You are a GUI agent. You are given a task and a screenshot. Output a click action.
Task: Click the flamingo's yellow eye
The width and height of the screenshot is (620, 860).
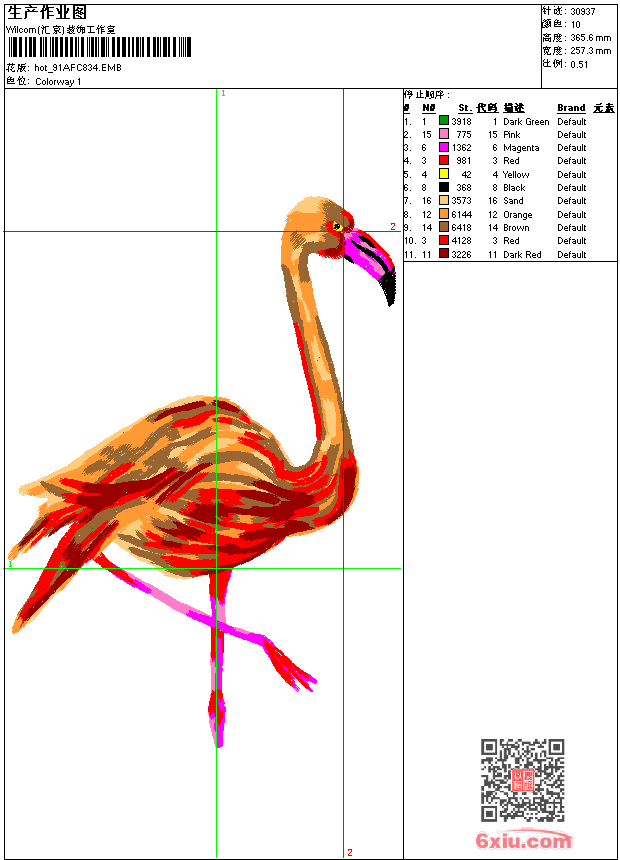pos(337,226)
